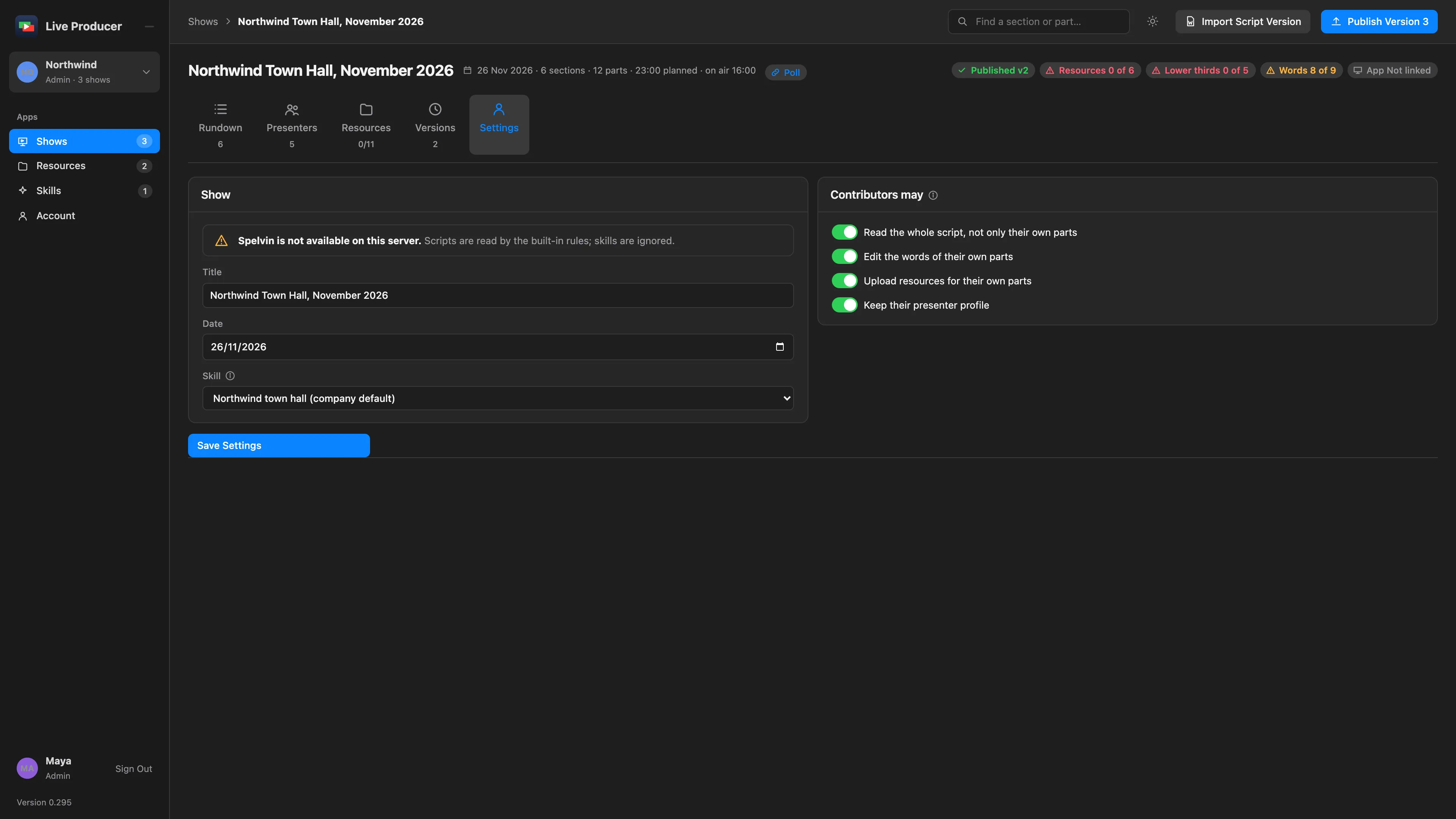Focus the Find a section or part search box

(1038, 22)
